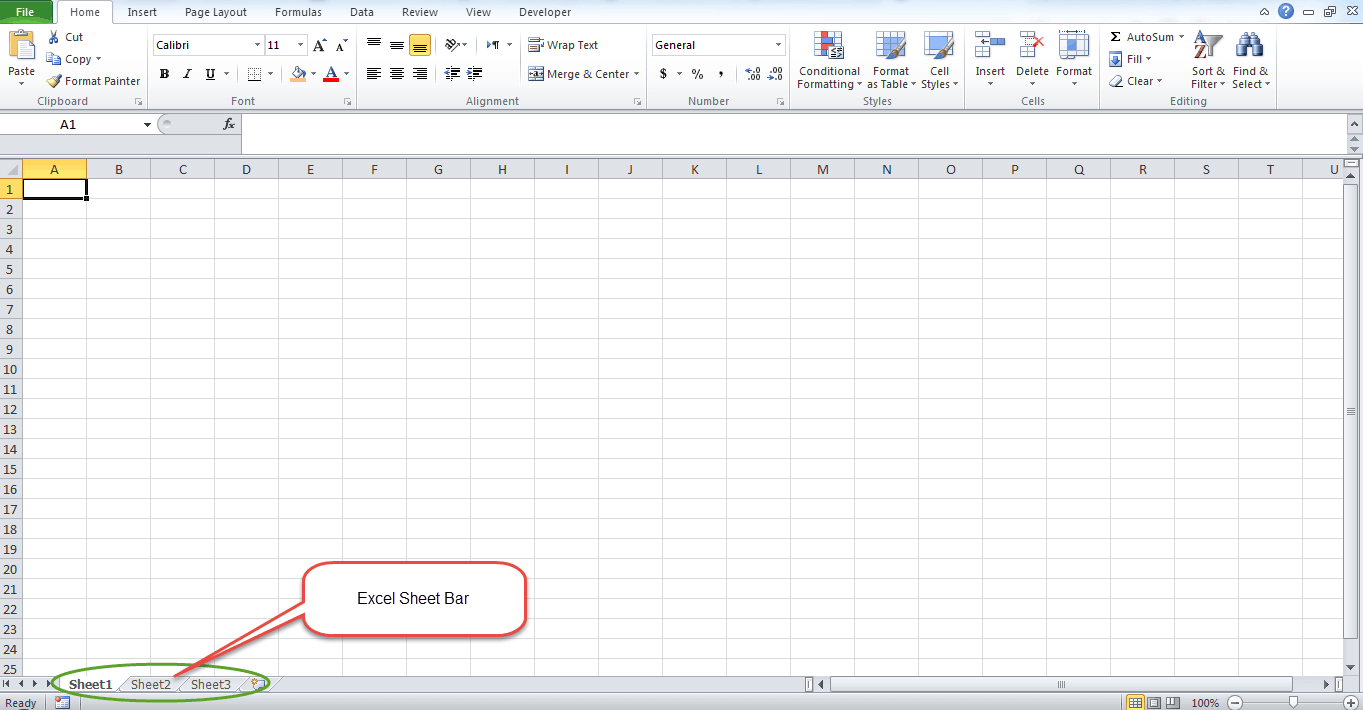
Task: Click the Fill button
Action: [1130, 59]
